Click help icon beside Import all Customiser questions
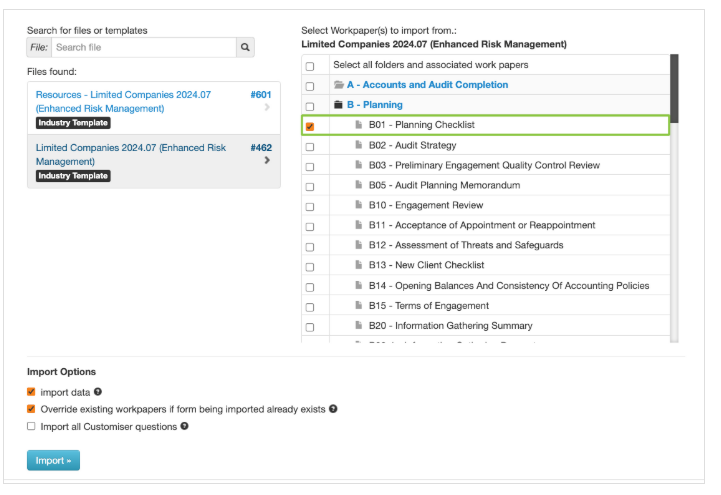This screenshot has width=721, height=495. [x=184, y=426]
